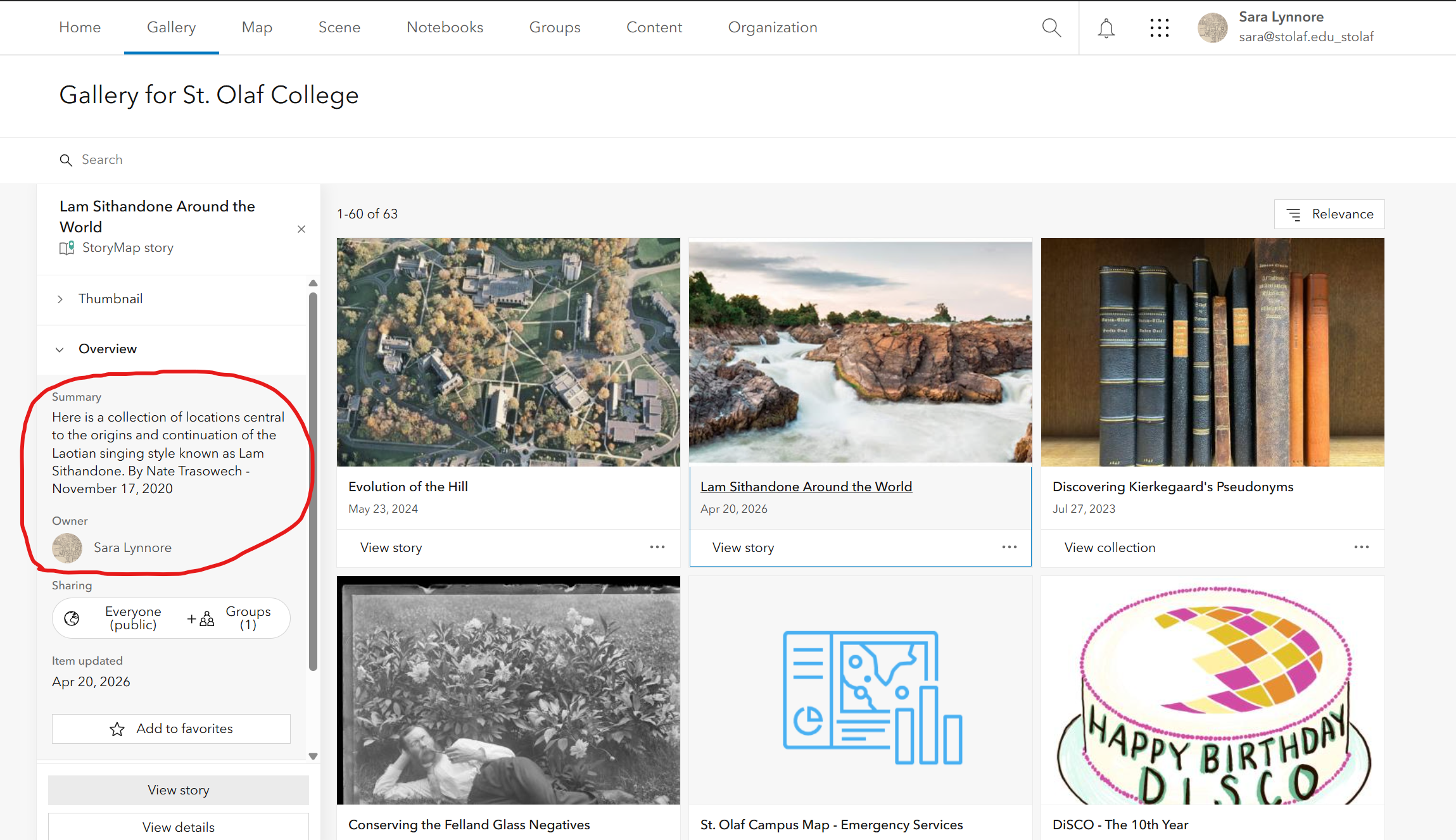Open Conserving the Felland Glass Negatives title
This screenshot has height=840, width=1456.
[x=469, y=825]
